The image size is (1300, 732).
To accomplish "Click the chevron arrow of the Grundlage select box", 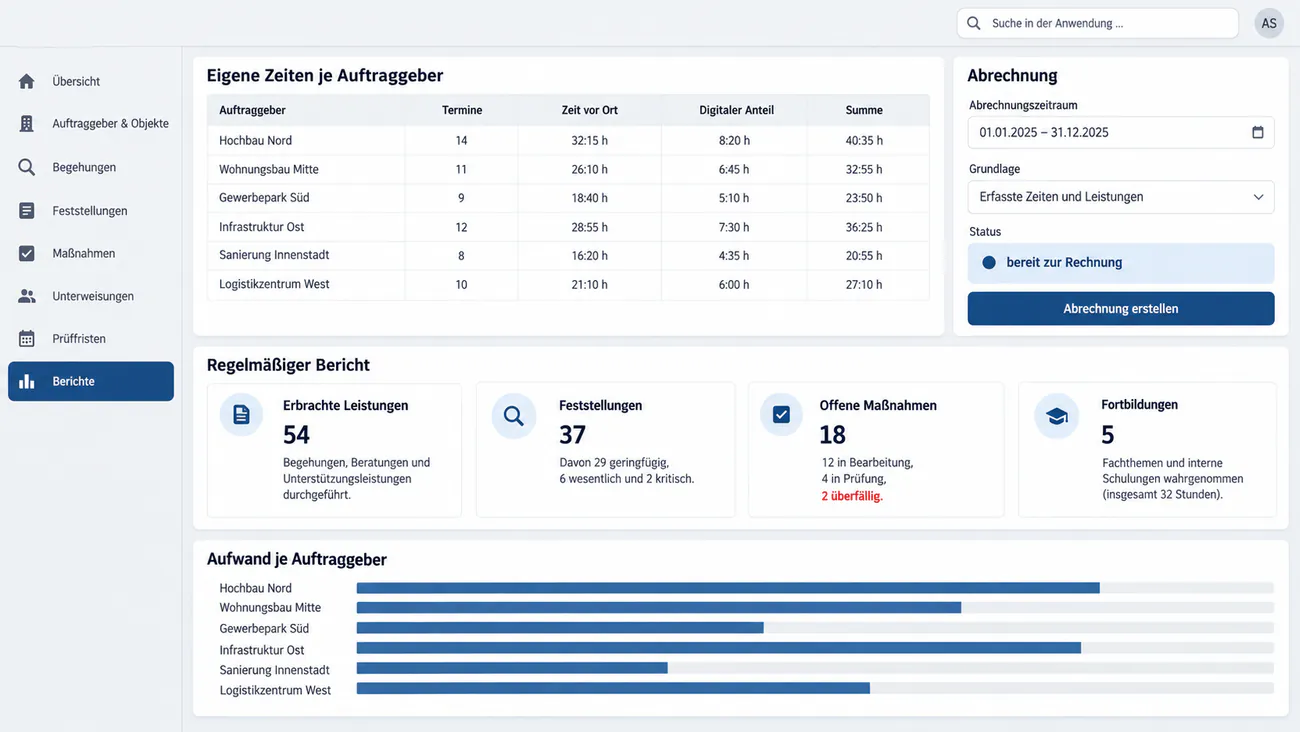I will point(1258,197).
